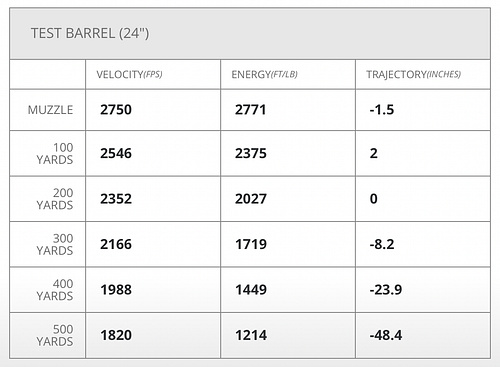Select the -8.2 trajectory cell
The image size is (500, 367).
pyautogui.click(x=382, y=244)
